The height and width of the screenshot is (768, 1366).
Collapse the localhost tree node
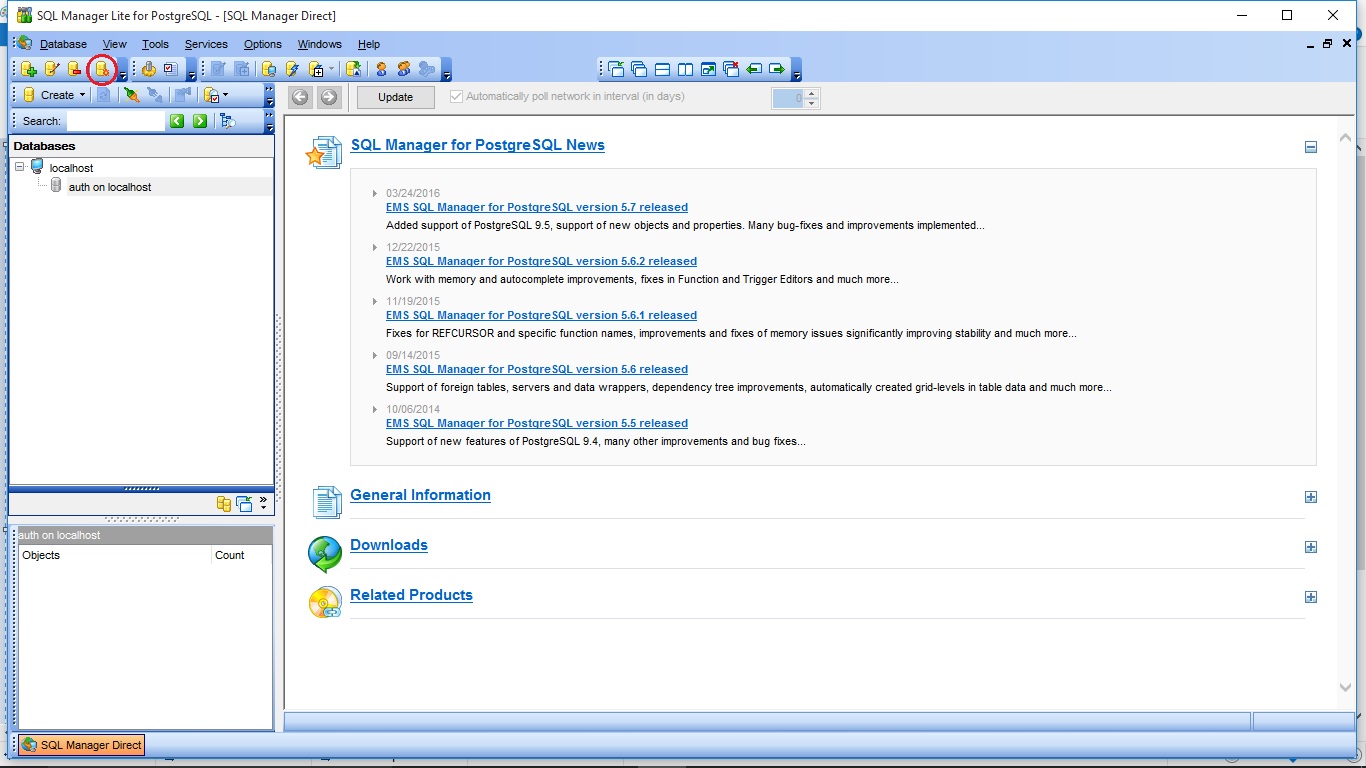click(20, 167)
